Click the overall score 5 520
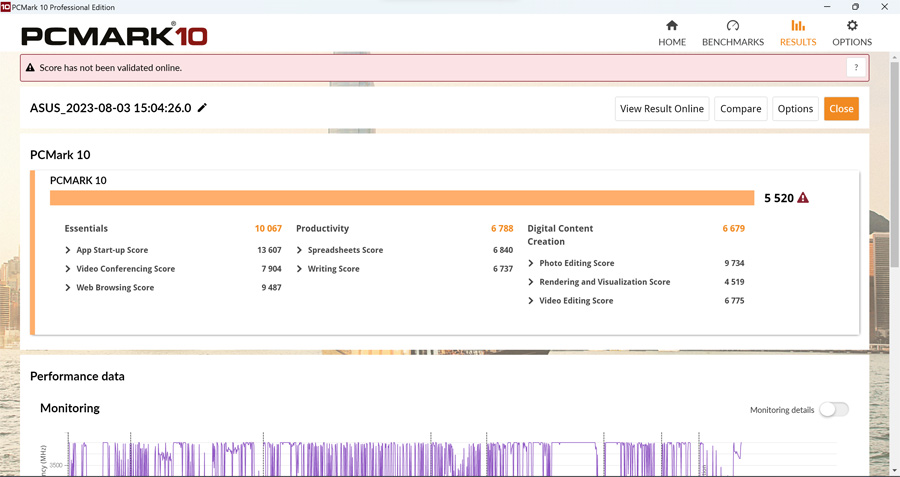The height and width of the screenshot is (477, 900). pyautogui.click(x=779, y=198)
